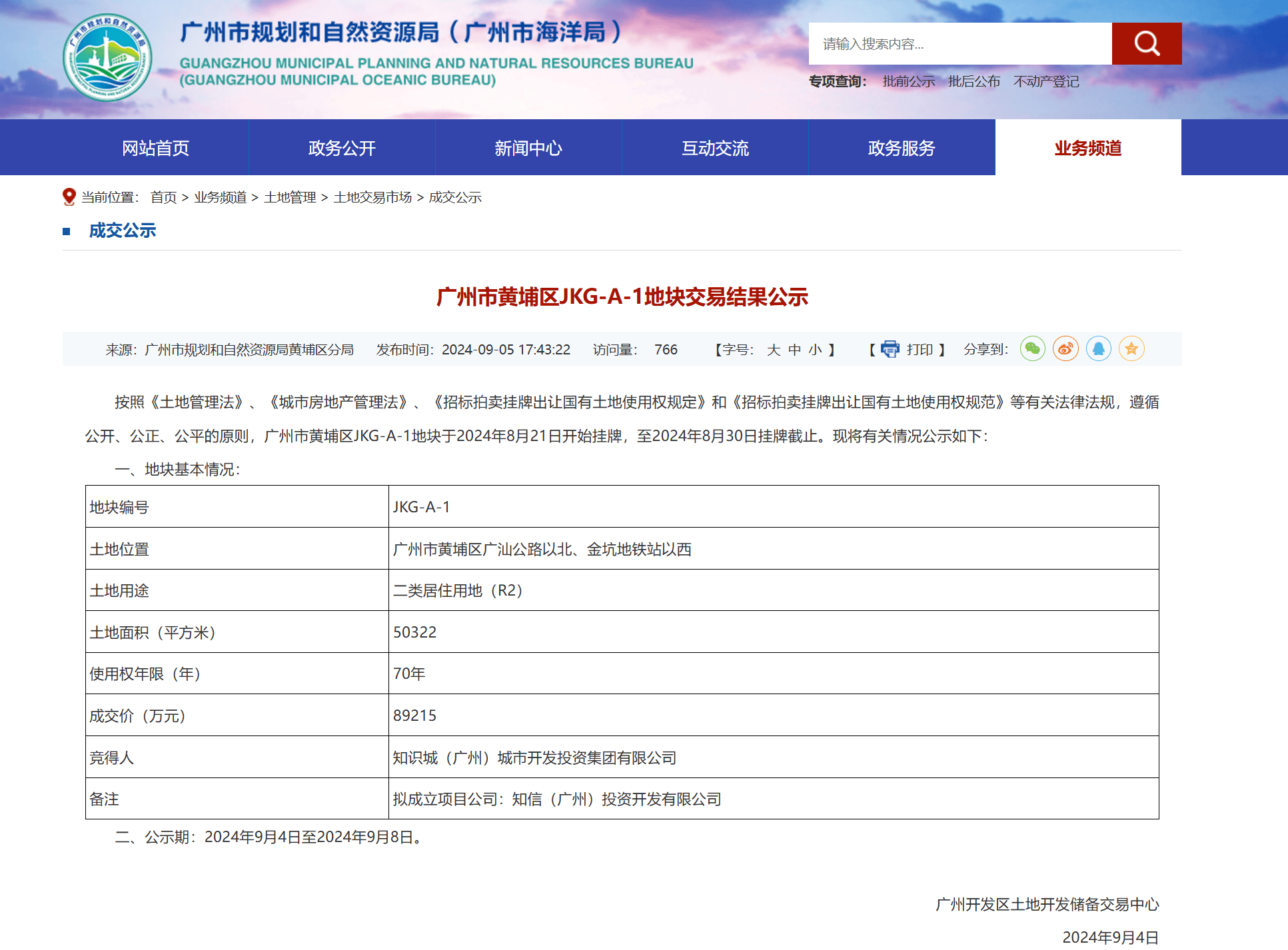Switch font size to 大 (large)
The image size is (1288, 950).
[x=774, y=348]
